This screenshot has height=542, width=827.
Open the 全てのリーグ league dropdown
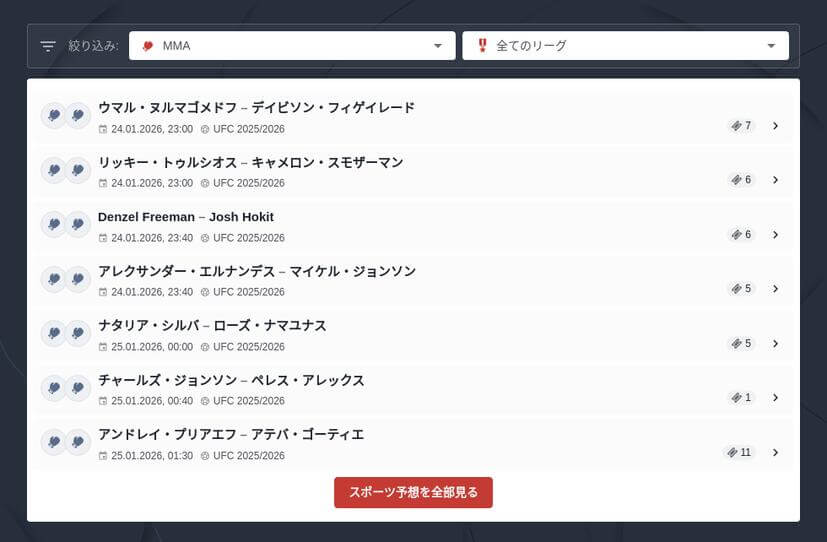click(626, 46)
